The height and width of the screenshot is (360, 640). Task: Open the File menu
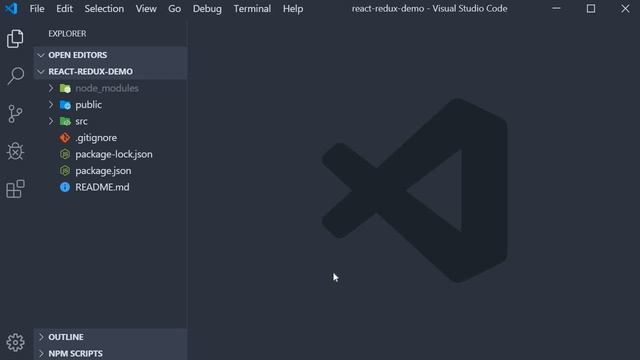pos(37,9)
